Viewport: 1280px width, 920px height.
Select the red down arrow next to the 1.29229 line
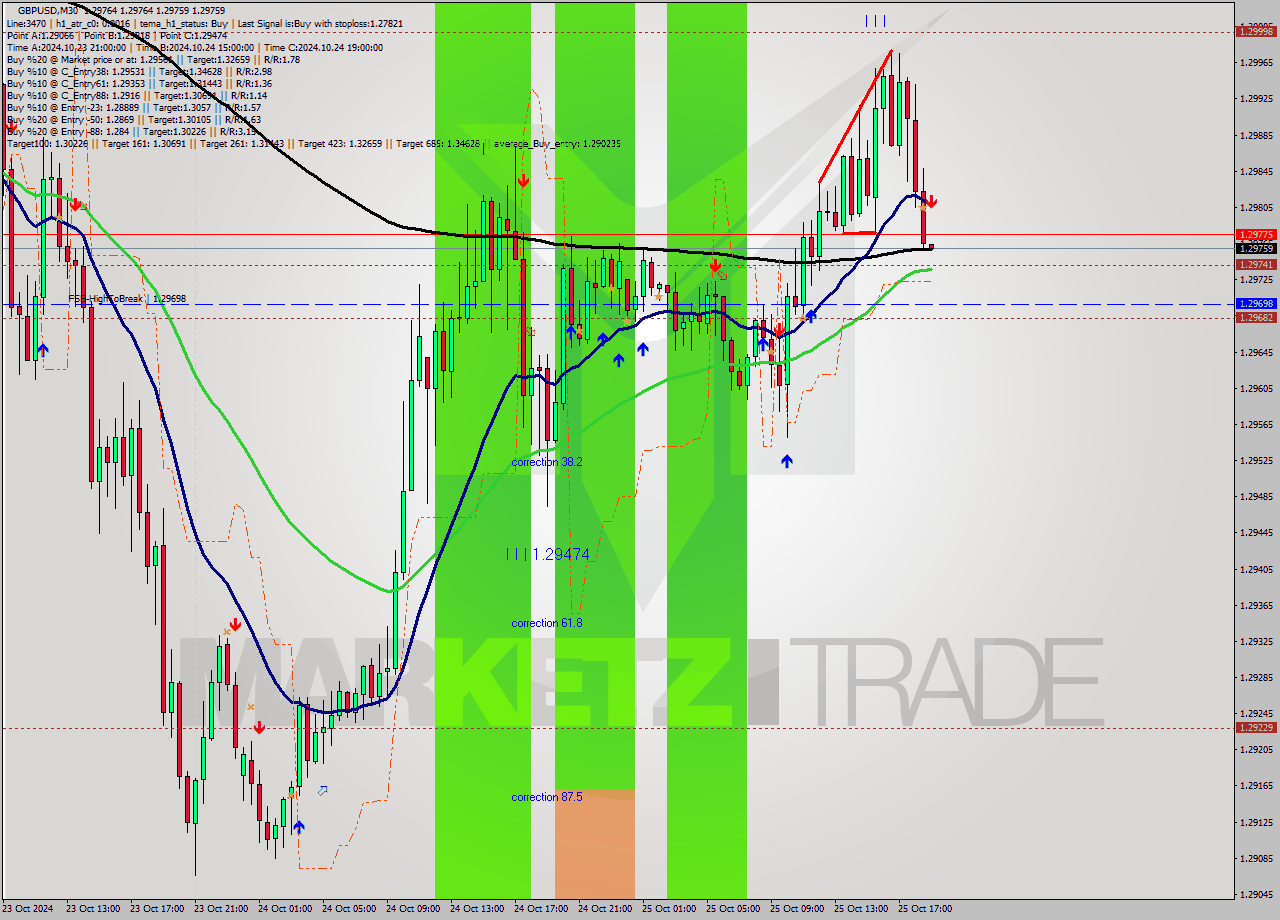click(x=259, y=727)
